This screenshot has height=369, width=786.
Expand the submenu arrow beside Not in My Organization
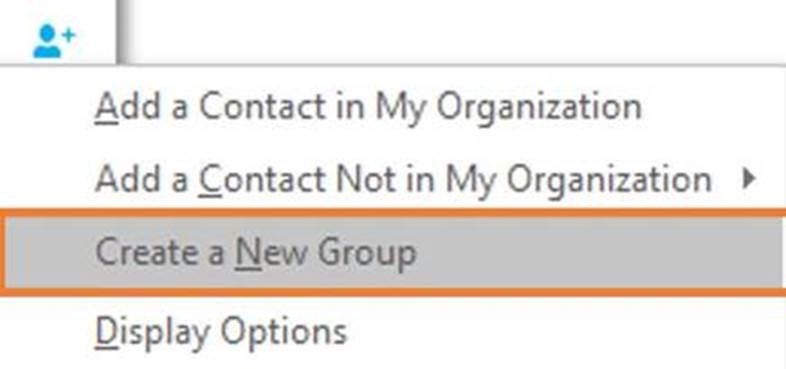click(x=749, y=179)
